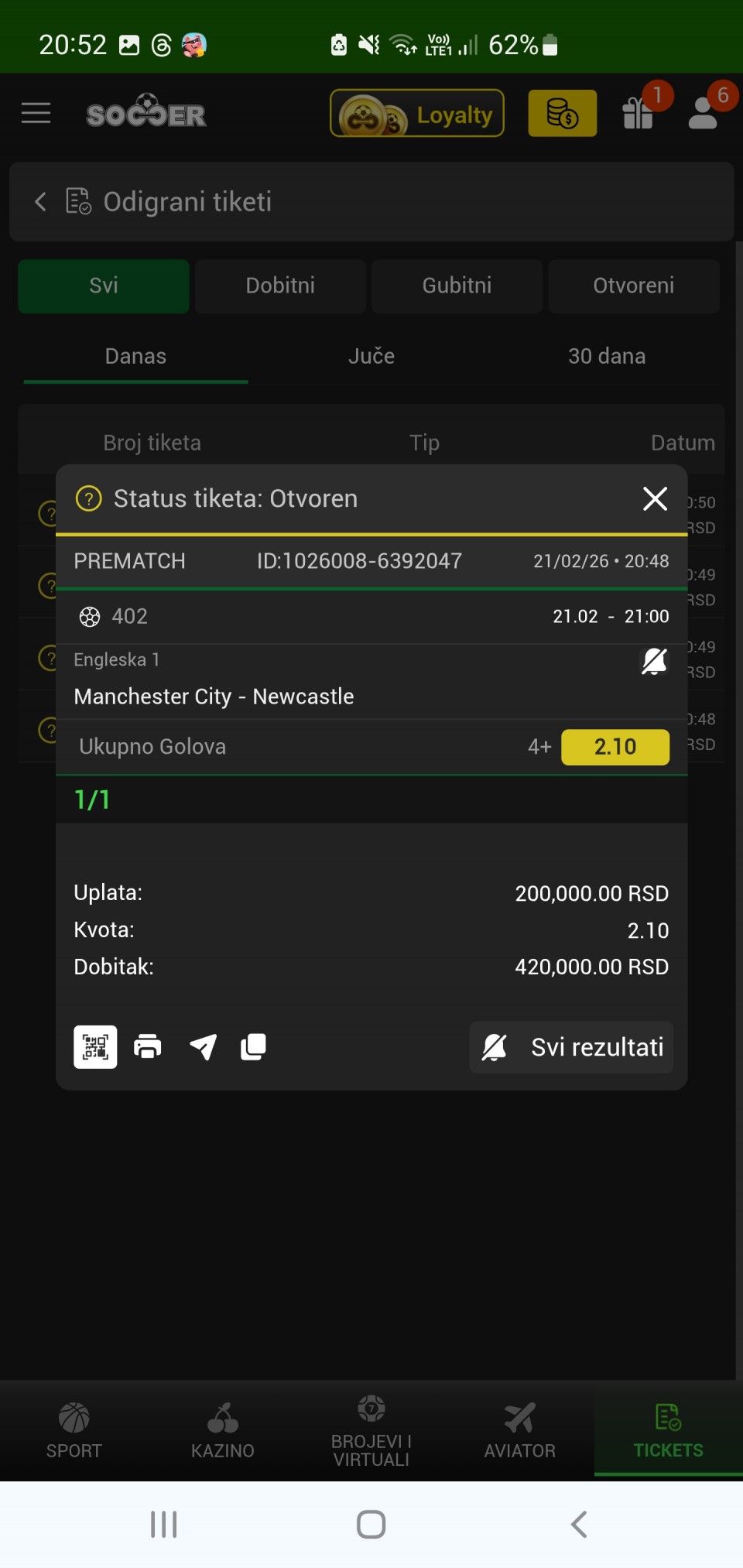Viewport: 743px width, 1568px height.
Task: Copy the ticket
Action: tap(253, 1047)
